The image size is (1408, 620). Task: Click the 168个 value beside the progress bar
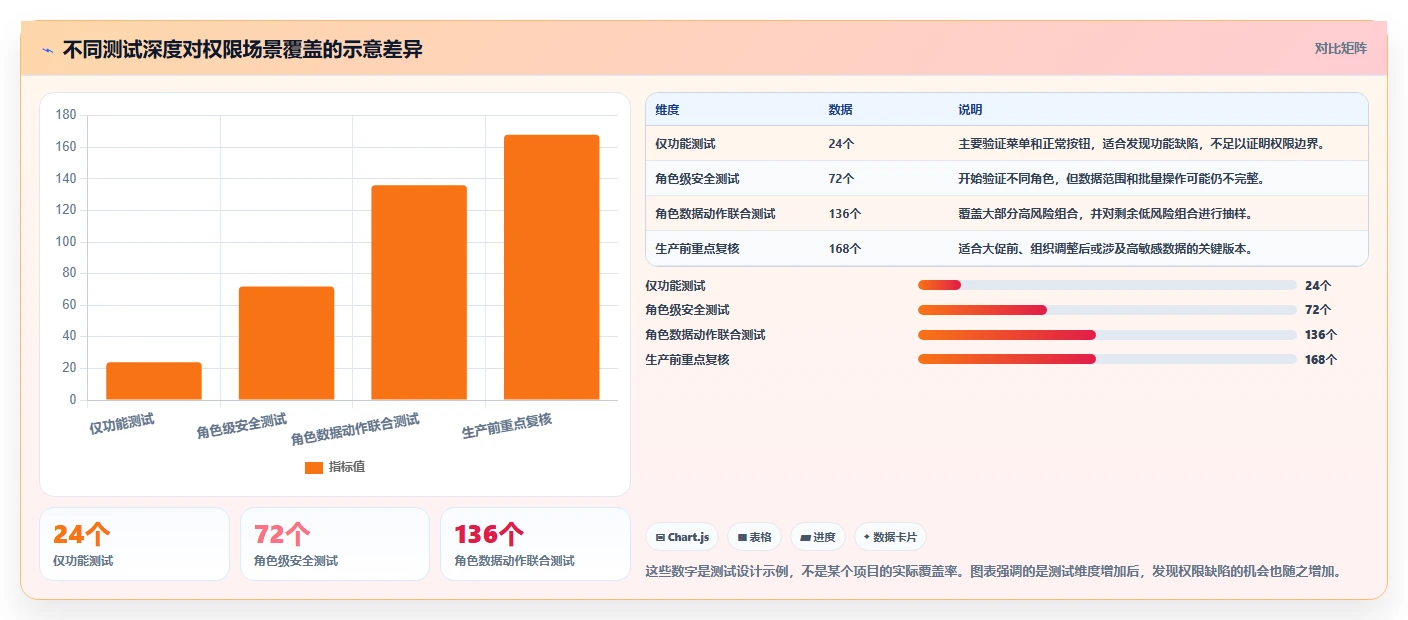tap(1321, 359)
